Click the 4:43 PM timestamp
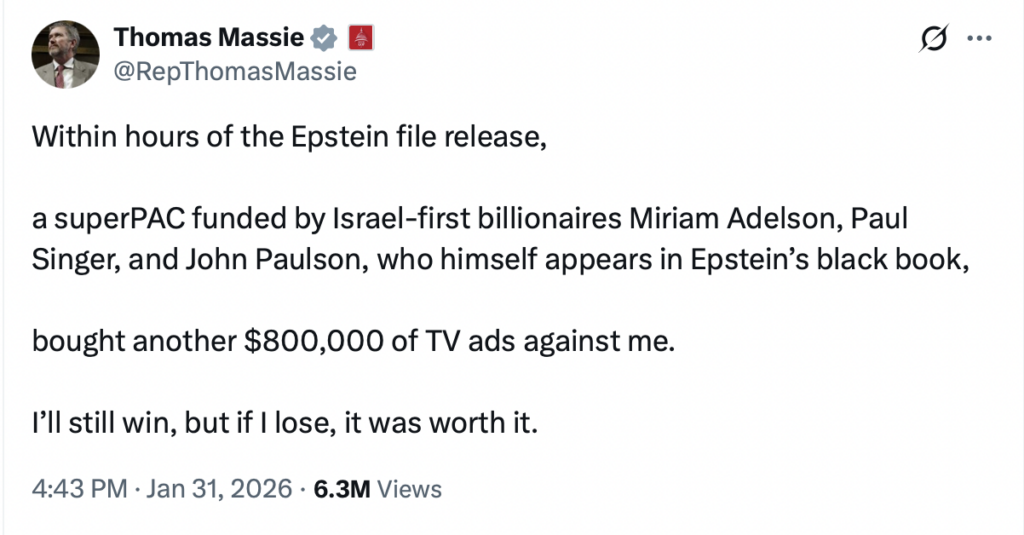This screenshot has width=1024, height=535. pyautogui.click(x=79, y=489)
